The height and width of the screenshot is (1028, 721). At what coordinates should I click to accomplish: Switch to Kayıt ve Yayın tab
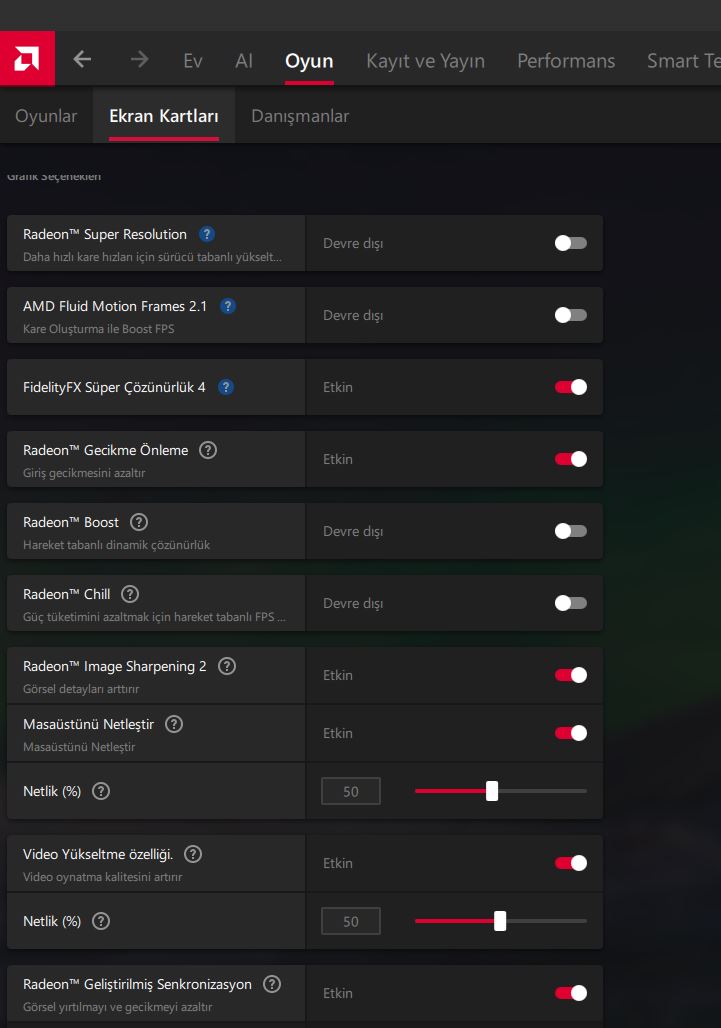425,61
